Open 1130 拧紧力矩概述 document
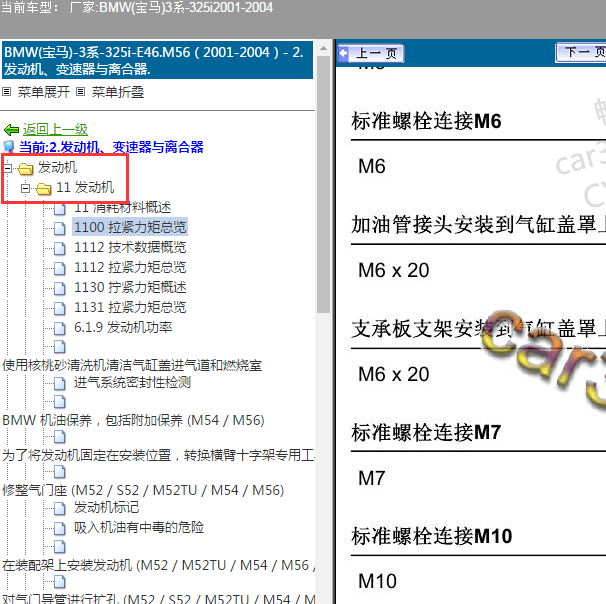606x604 pixels. pos(130,287)
